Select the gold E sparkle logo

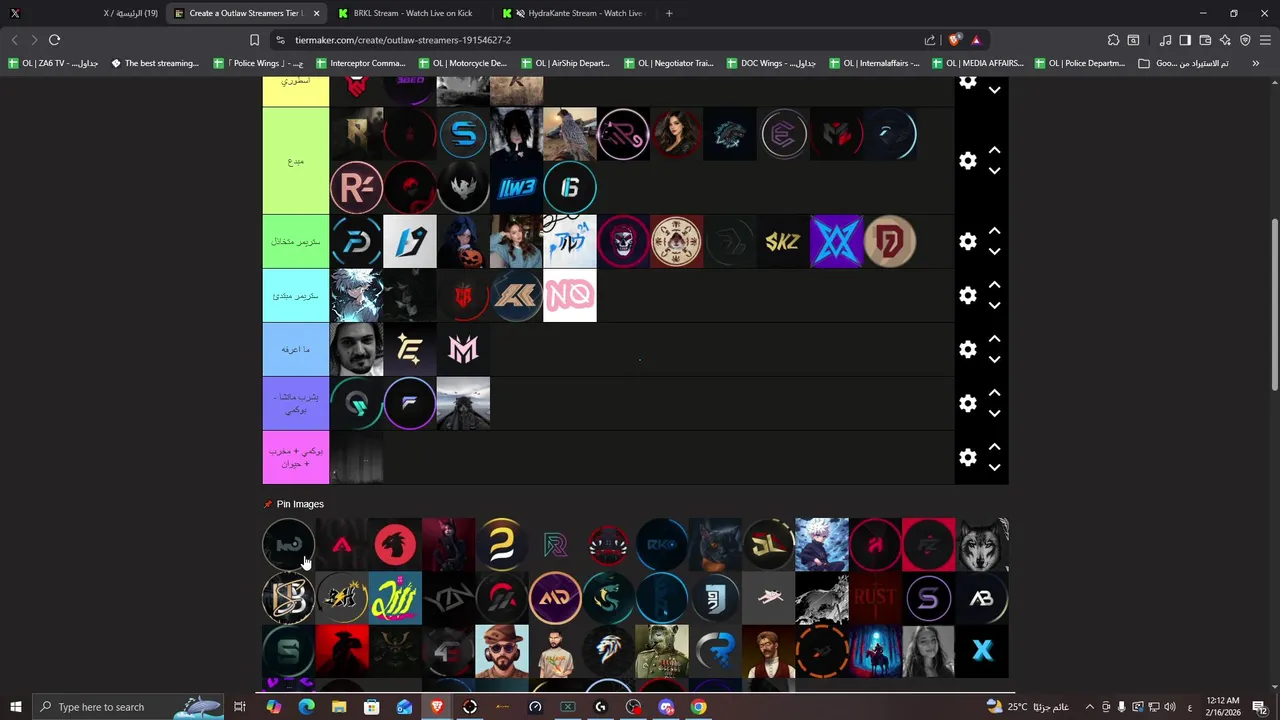click(410, 349)
